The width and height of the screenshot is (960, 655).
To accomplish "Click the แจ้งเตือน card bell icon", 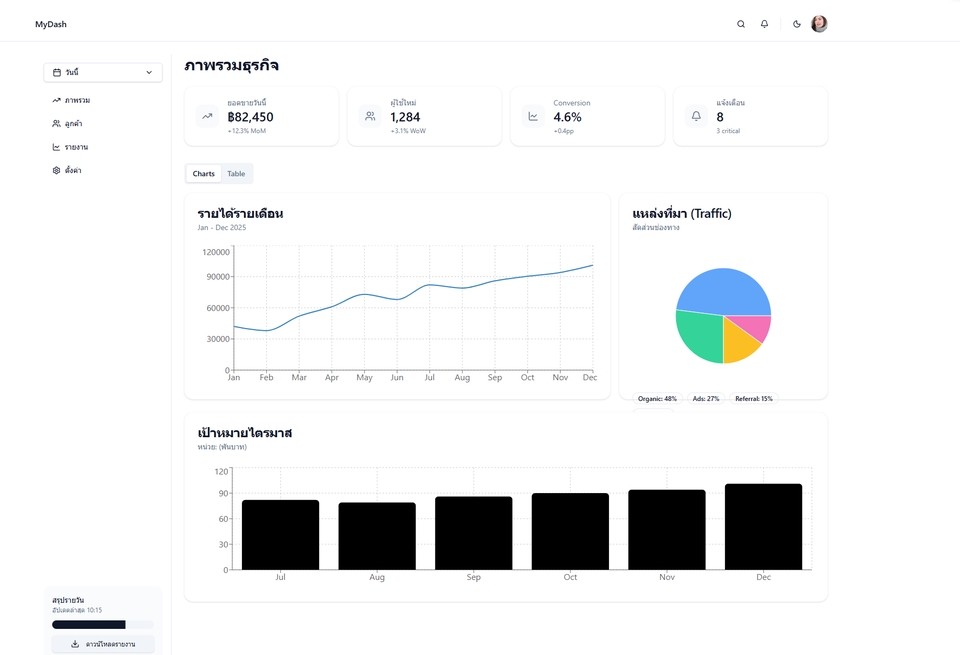I will click(695, 116).
